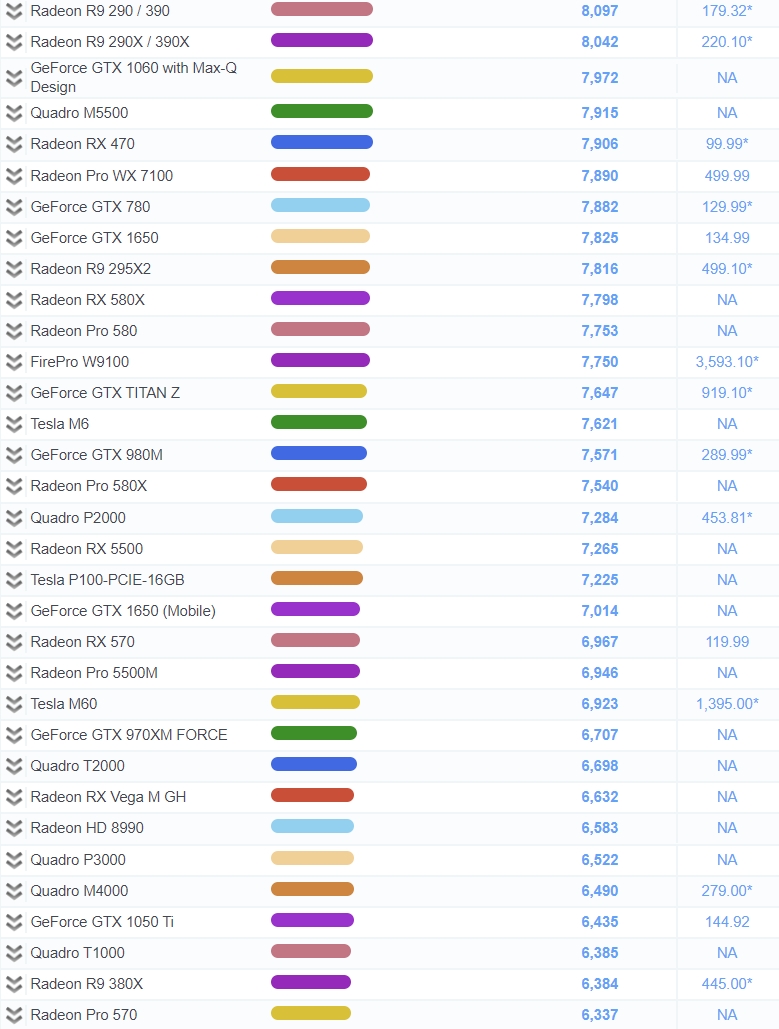
Task: Click the price 99.99* for Radeon RX 470
Action: click(x=727, y=144)
